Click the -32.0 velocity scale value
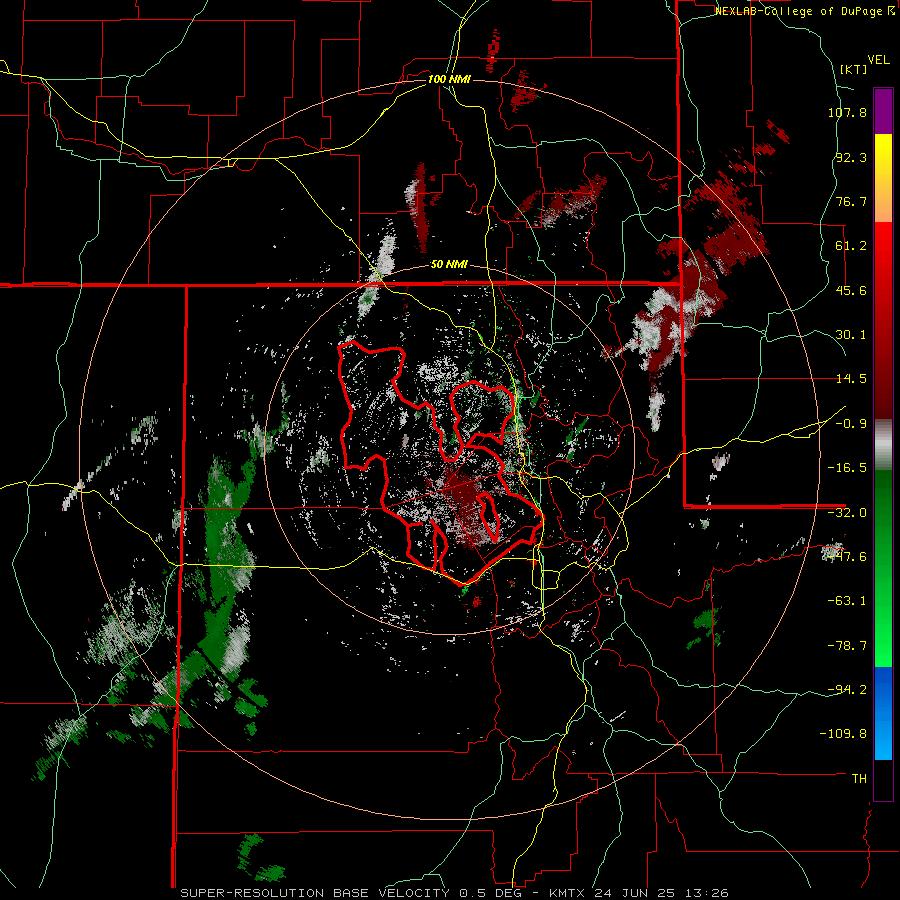 point(847,513)
